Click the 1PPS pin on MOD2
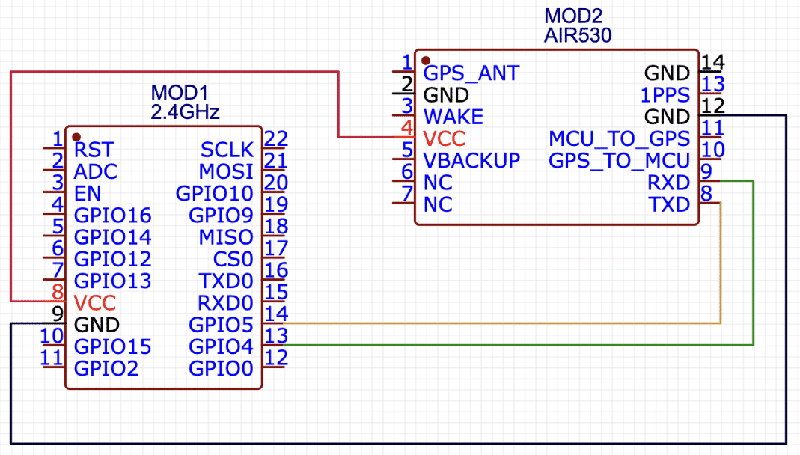800x455 pixels. (x=664, y=95)
